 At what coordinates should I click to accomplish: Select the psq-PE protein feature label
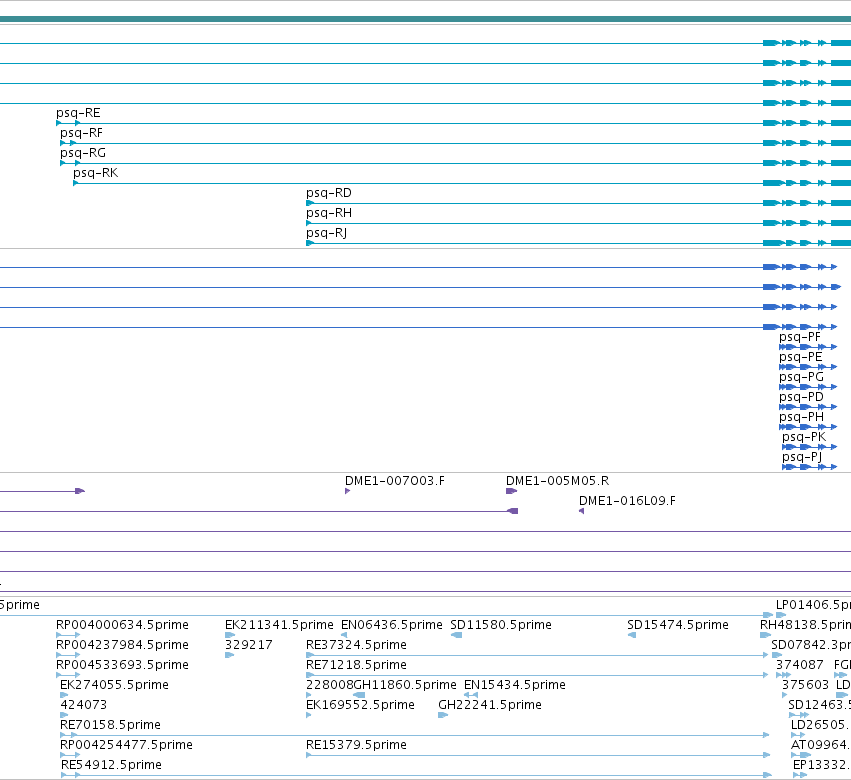(801, 357)
